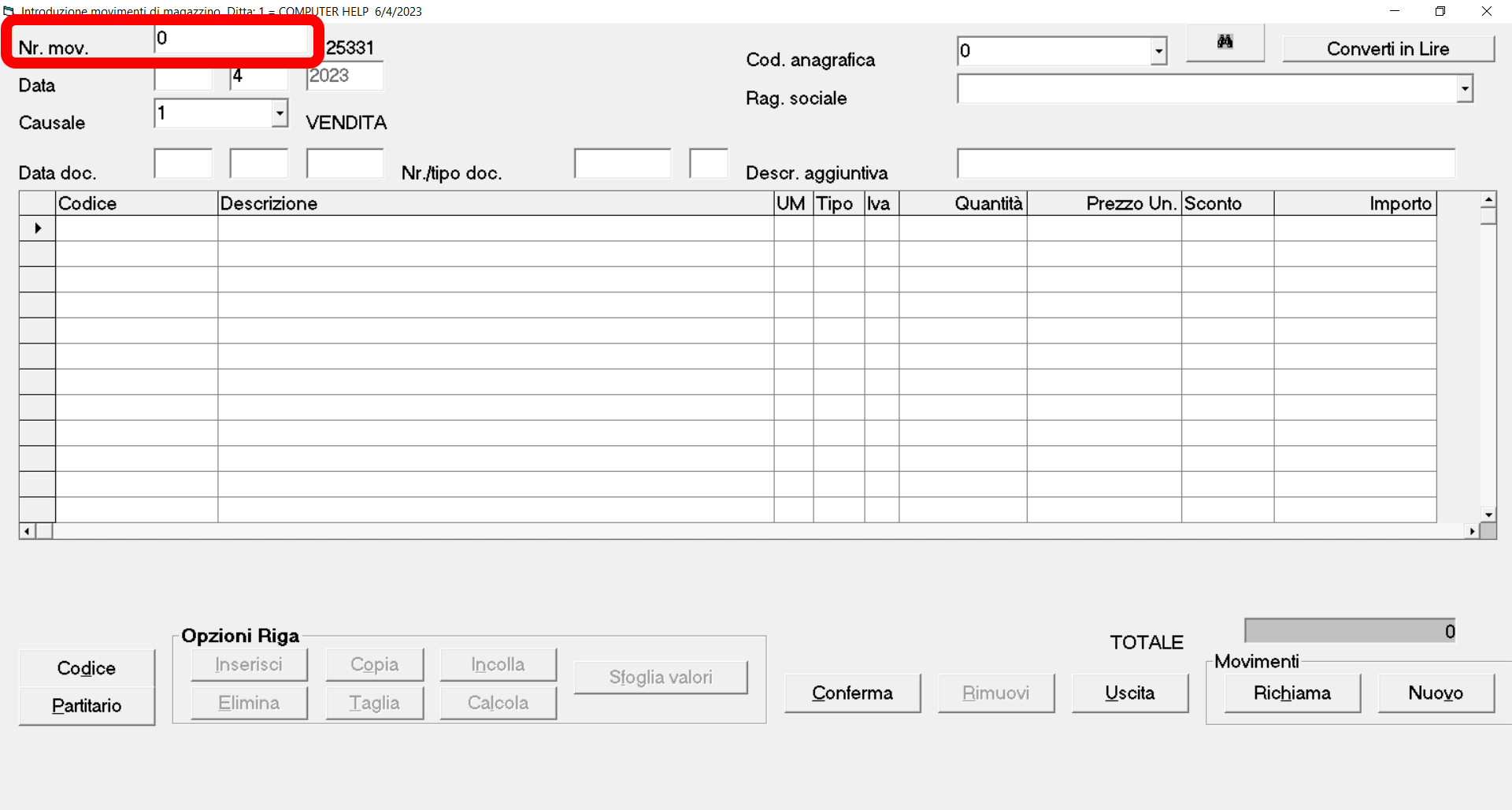This screenshot has height=810, width=1512.
Task: Click the Prezzo Un. column header
Action: [x=1105, y=203]
